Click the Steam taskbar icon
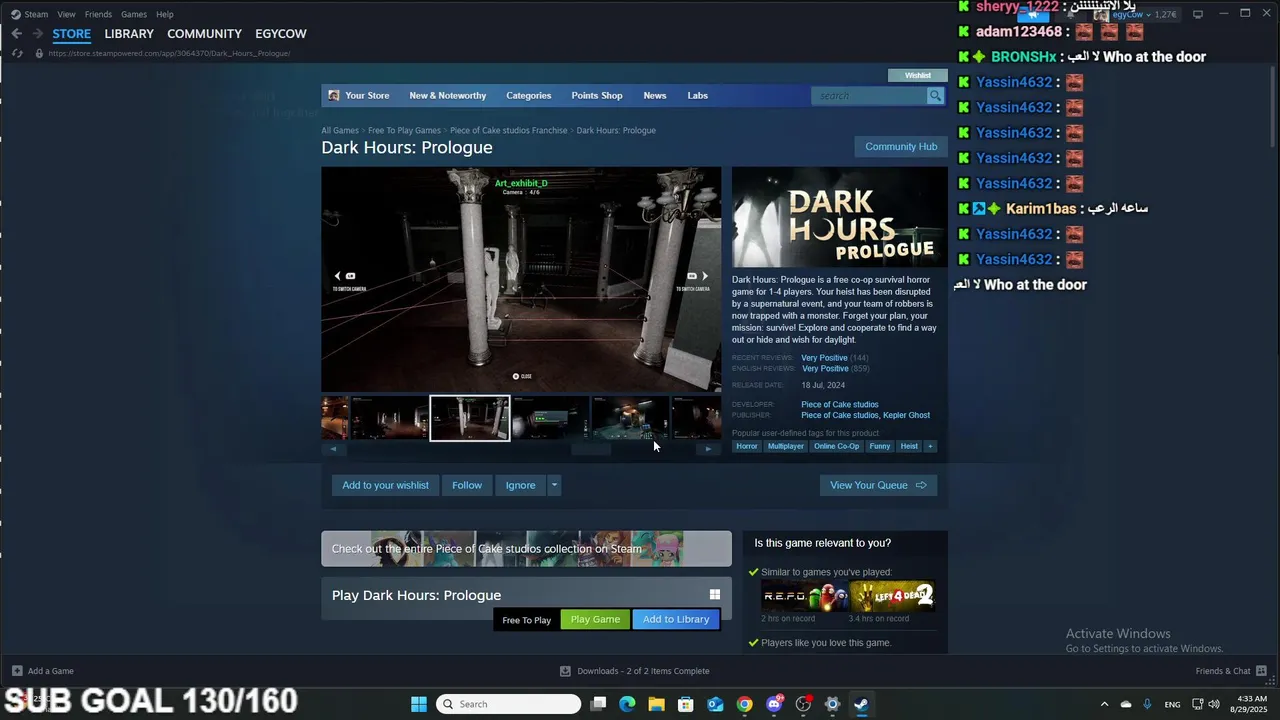The image size is (1280, 720). [x=861, y=704]
